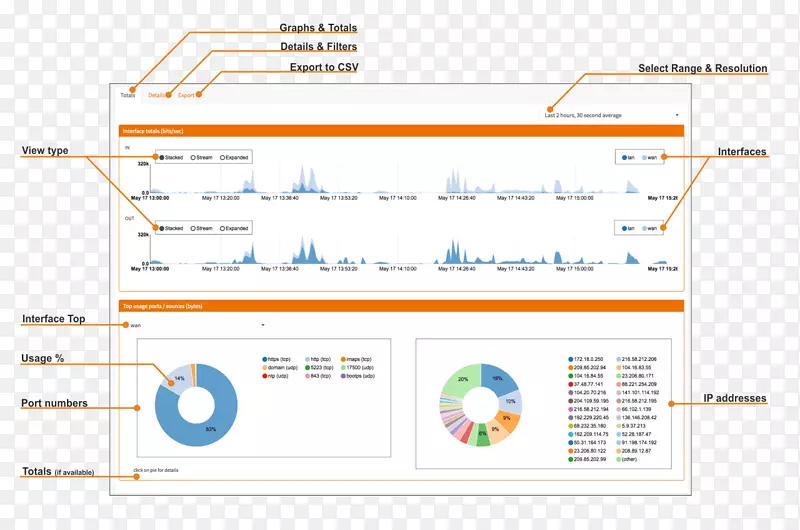
Task: Open the Export tab
Action: click(x=186, y=95)
